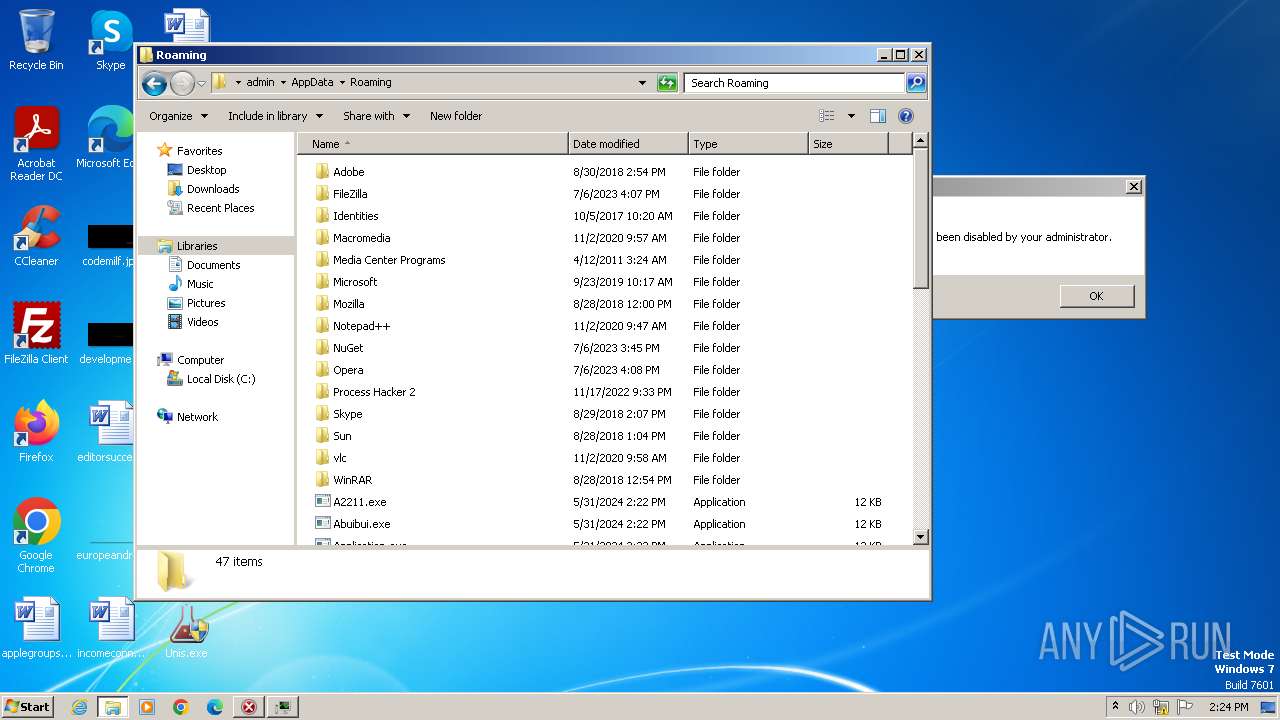Image resolution: width=1280 pixels, height=720 pixels.
Task: Click Favorites in the navigation pane
Action: click(x=199, y=151)
